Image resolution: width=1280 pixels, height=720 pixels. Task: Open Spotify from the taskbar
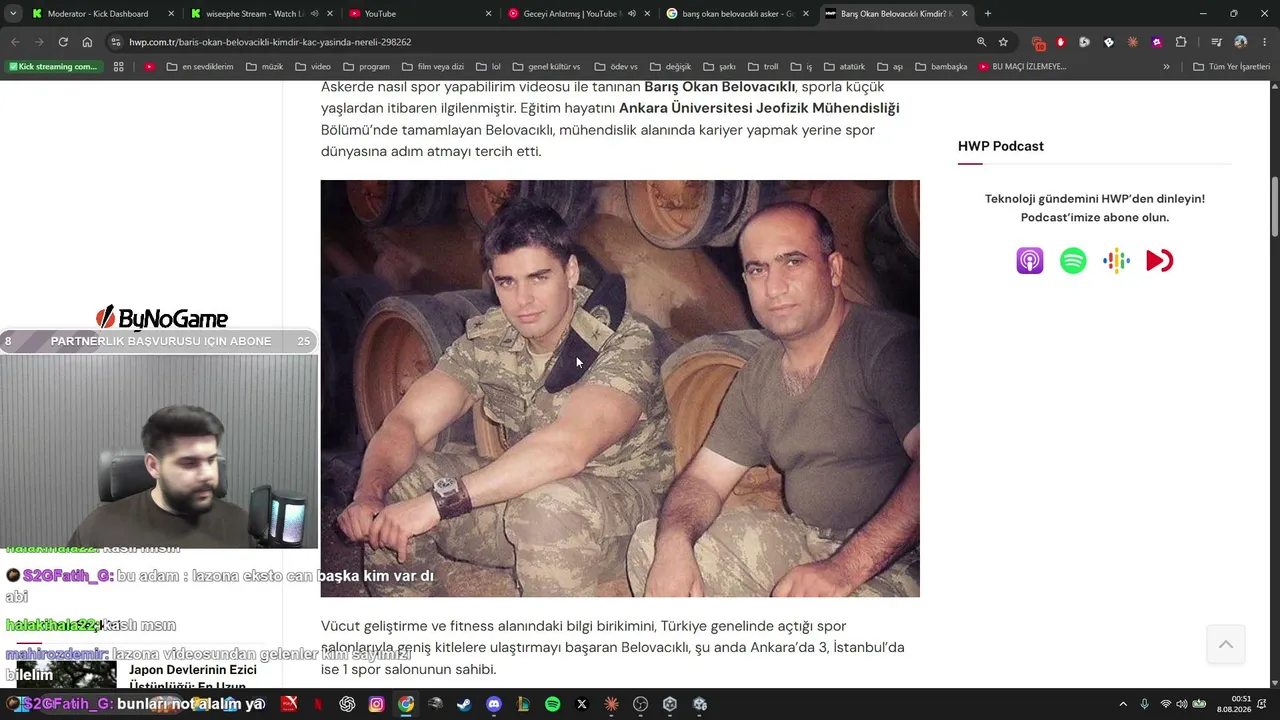(x=552, y=704)
